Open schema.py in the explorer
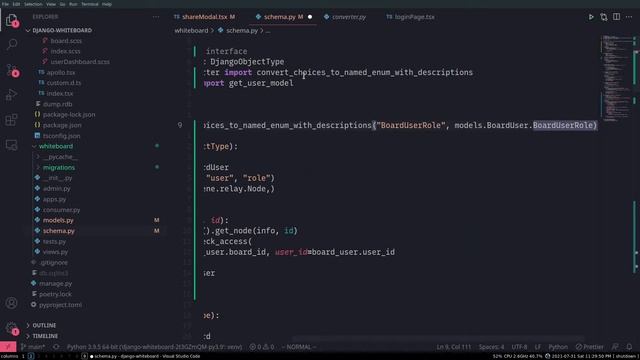The height and width of the screenshot is (360, 640). tap(59, 231)
